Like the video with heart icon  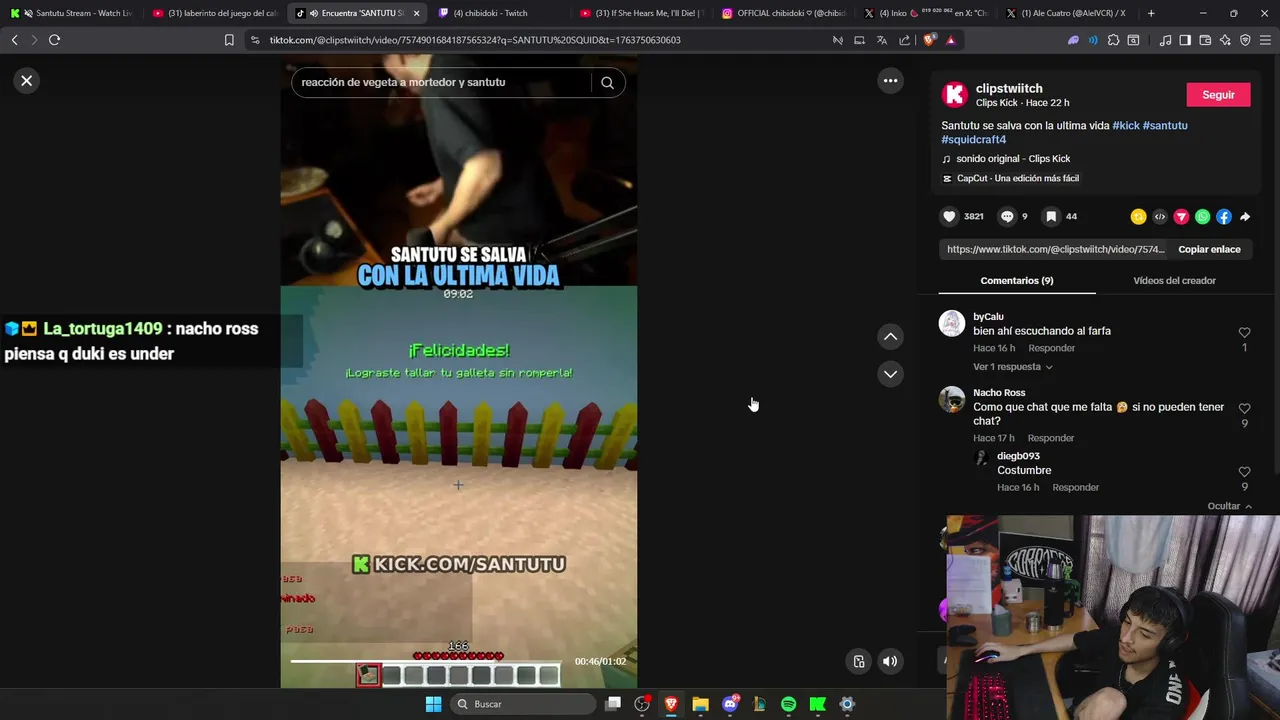pyautogui.click(x=949, y=216)
